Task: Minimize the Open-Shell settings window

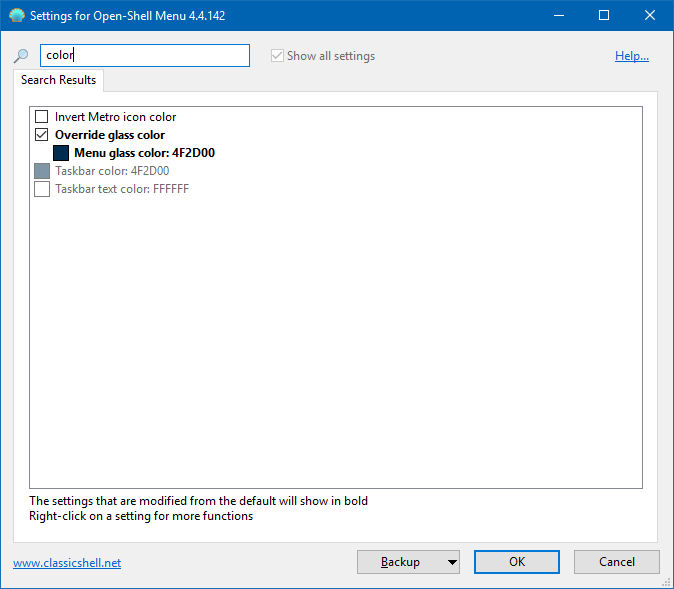Action: pyautogui.click(x=558, y=16)
